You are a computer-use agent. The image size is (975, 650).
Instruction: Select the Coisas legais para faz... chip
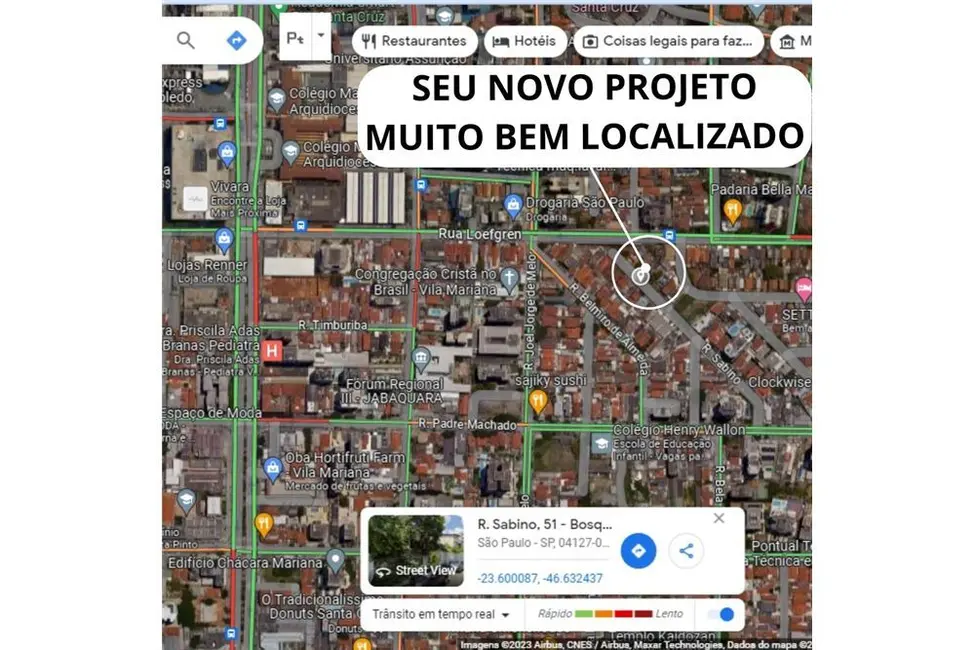[668, 41]
